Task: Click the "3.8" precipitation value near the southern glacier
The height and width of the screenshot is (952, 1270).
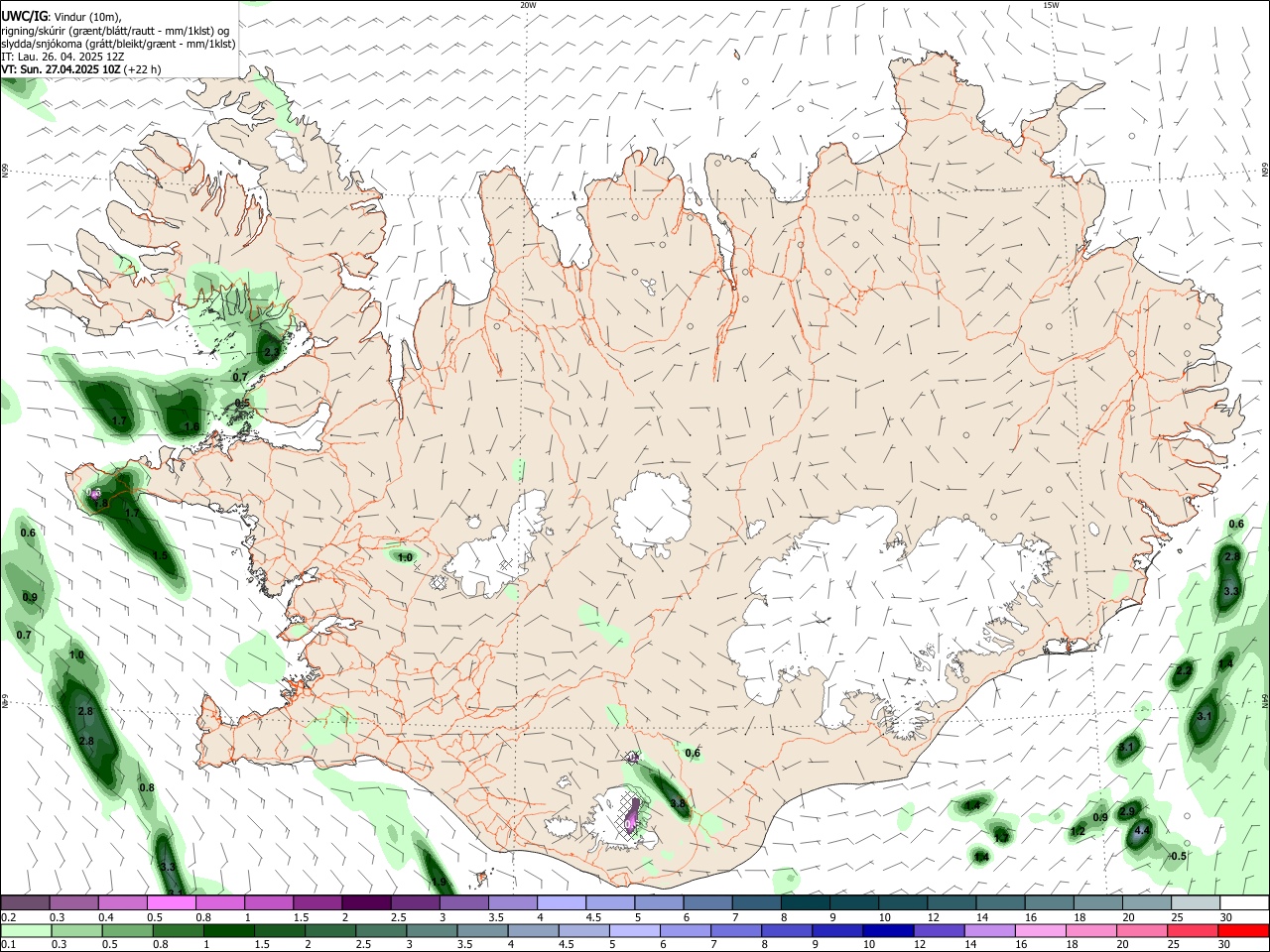Action: coord(679,804)
